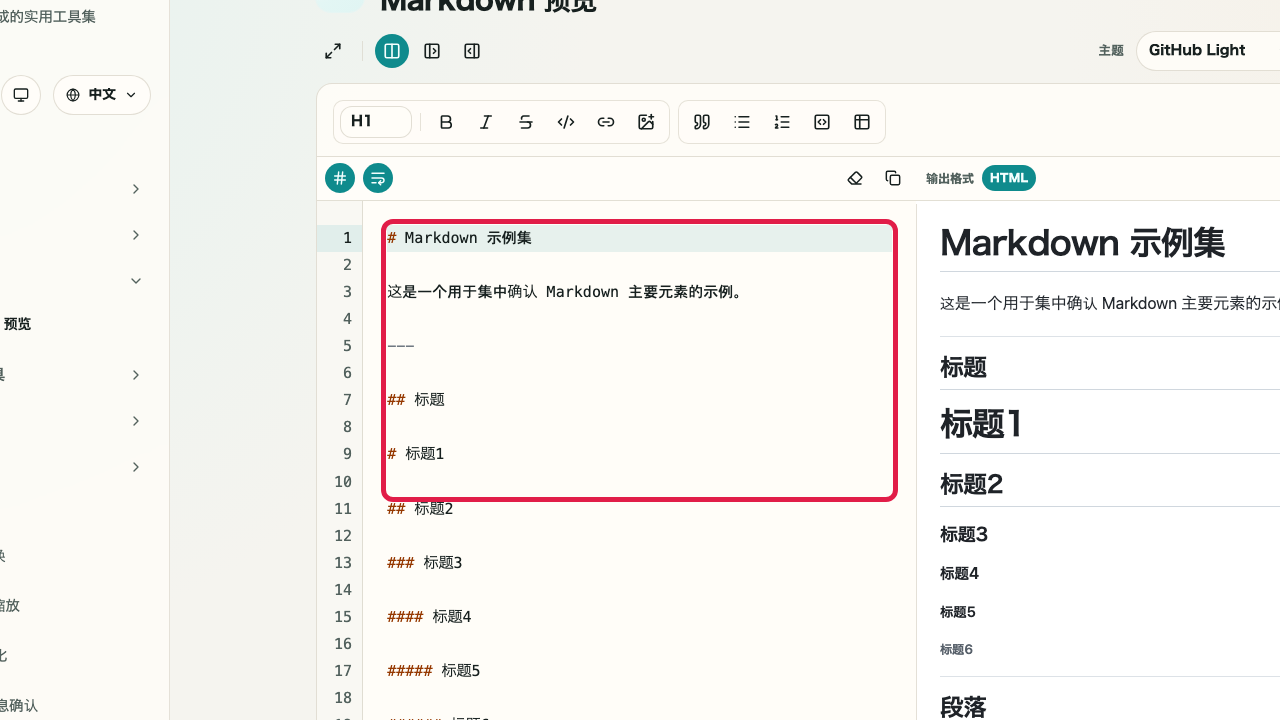The width and height of the screenshot is (1280, 720).
Task: Toggle word wrap button
Action: click(x=378, y=178)
